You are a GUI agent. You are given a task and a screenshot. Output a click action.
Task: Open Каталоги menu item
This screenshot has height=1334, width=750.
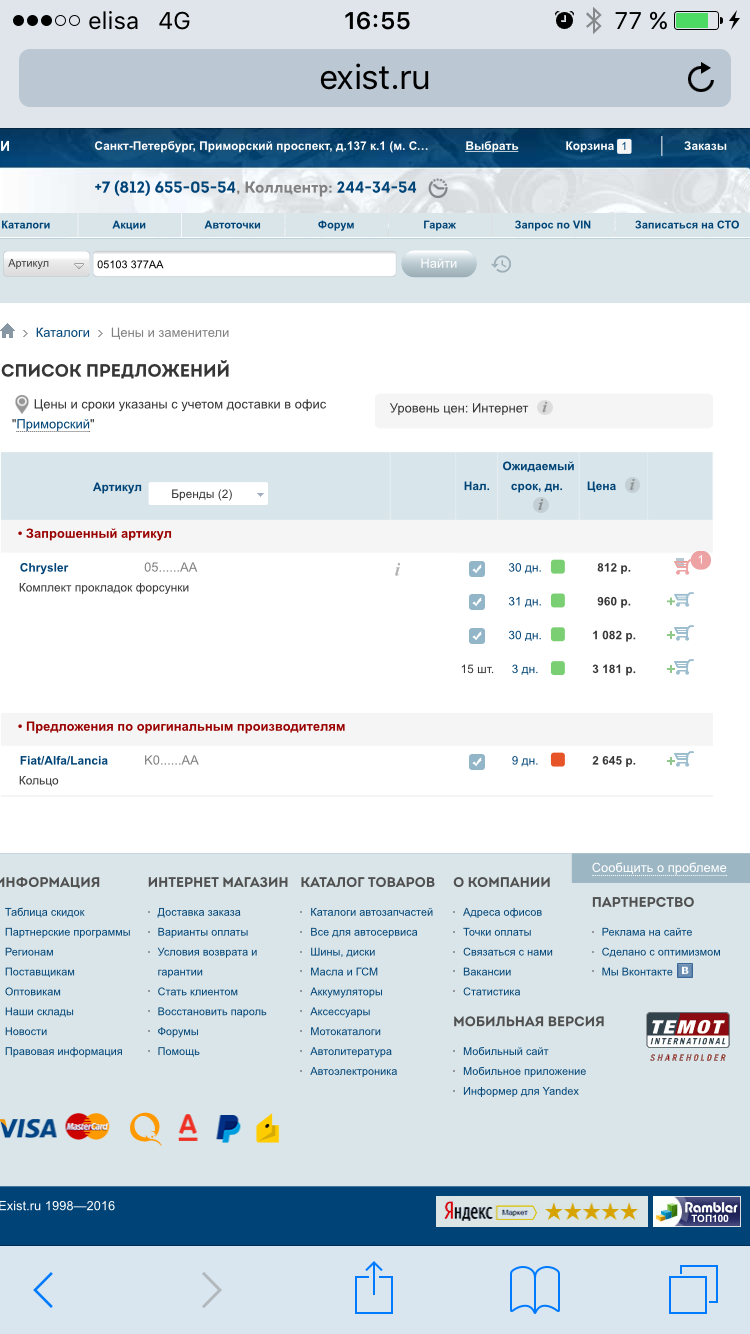pos(26,225)
